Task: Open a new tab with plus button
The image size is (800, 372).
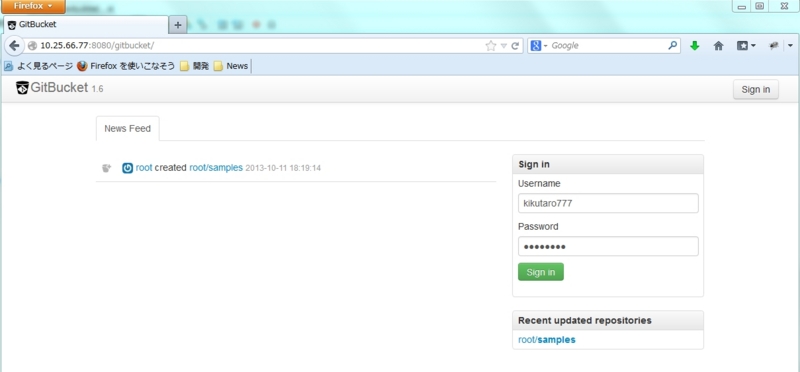Action: point(178,25)
